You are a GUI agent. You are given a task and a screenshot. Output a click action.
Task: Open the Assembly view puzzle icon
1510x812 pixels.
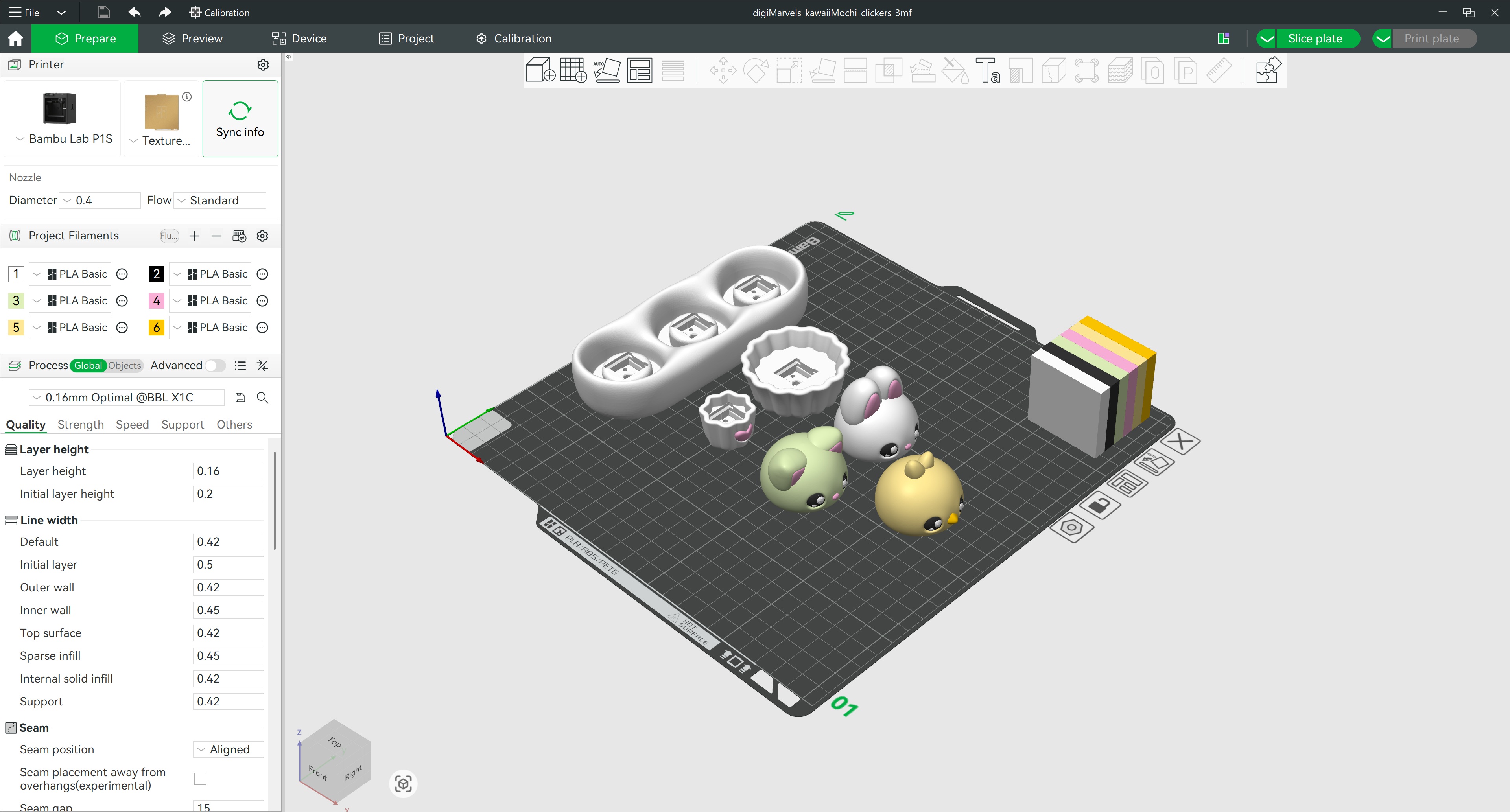(1268, 70)
